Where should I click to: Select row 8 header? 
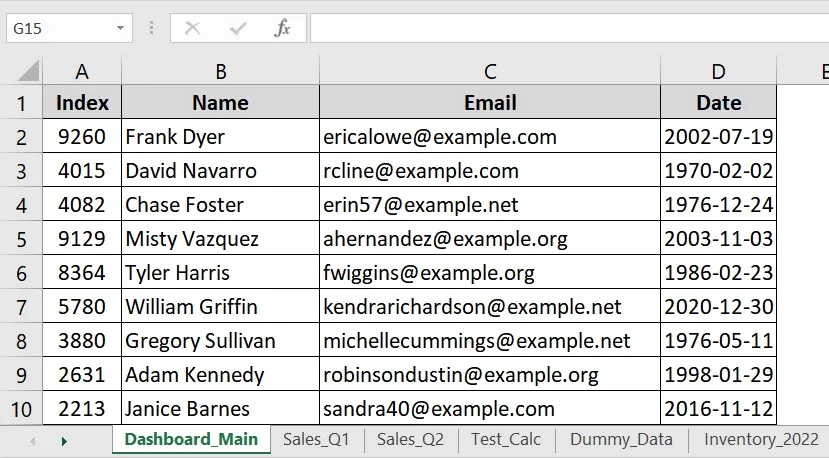click(x=21, y=341)
